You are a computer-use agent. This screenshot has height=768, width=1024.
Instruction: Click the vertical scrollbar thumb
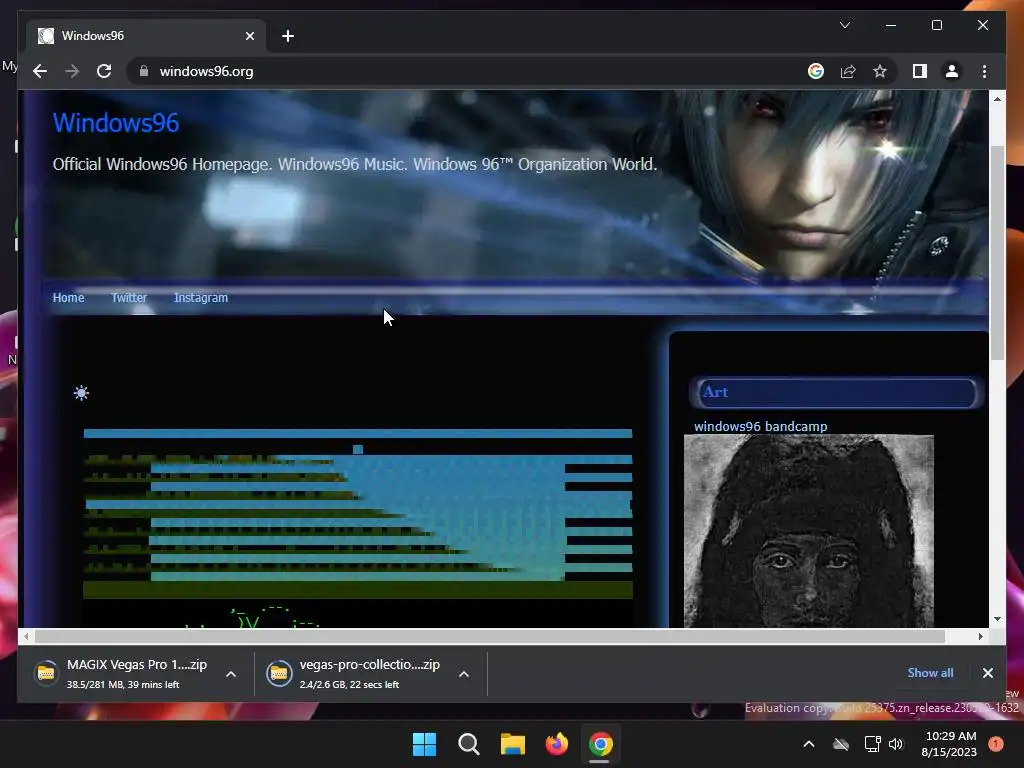click(997, 252)
